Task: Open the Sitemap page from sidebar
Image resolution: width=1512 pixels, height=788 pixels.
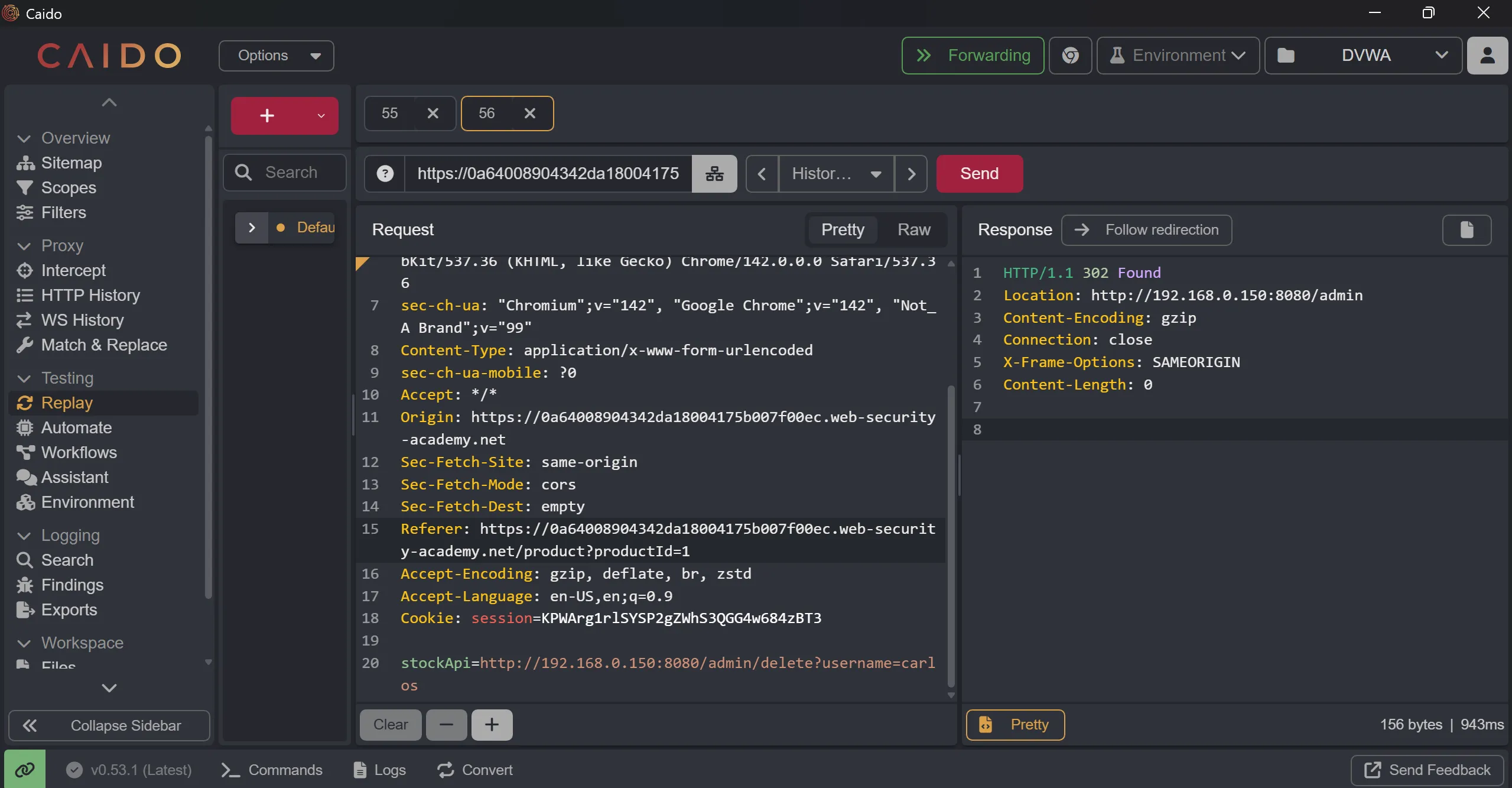Action: pyautogui.click(x=71, y=163)
